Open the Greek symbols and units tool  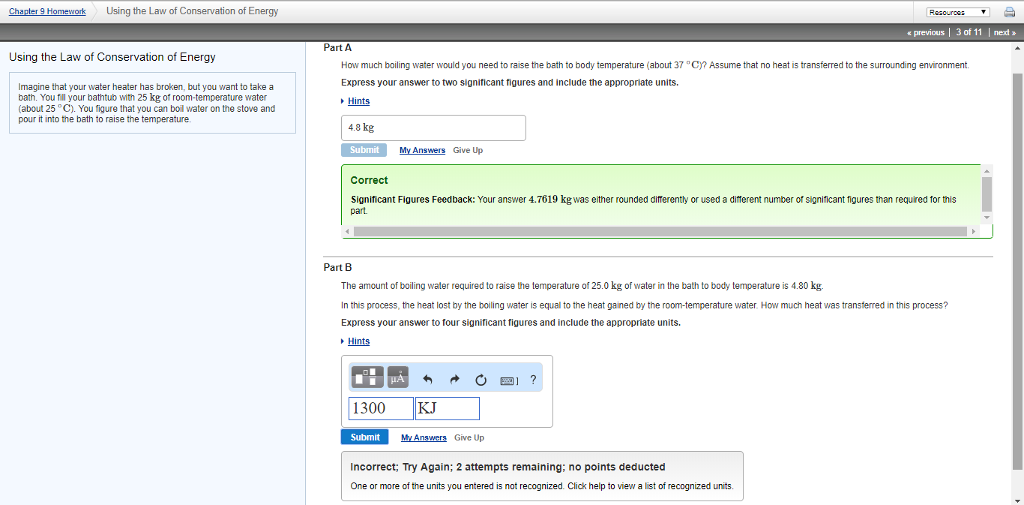[x=397, y=378]
